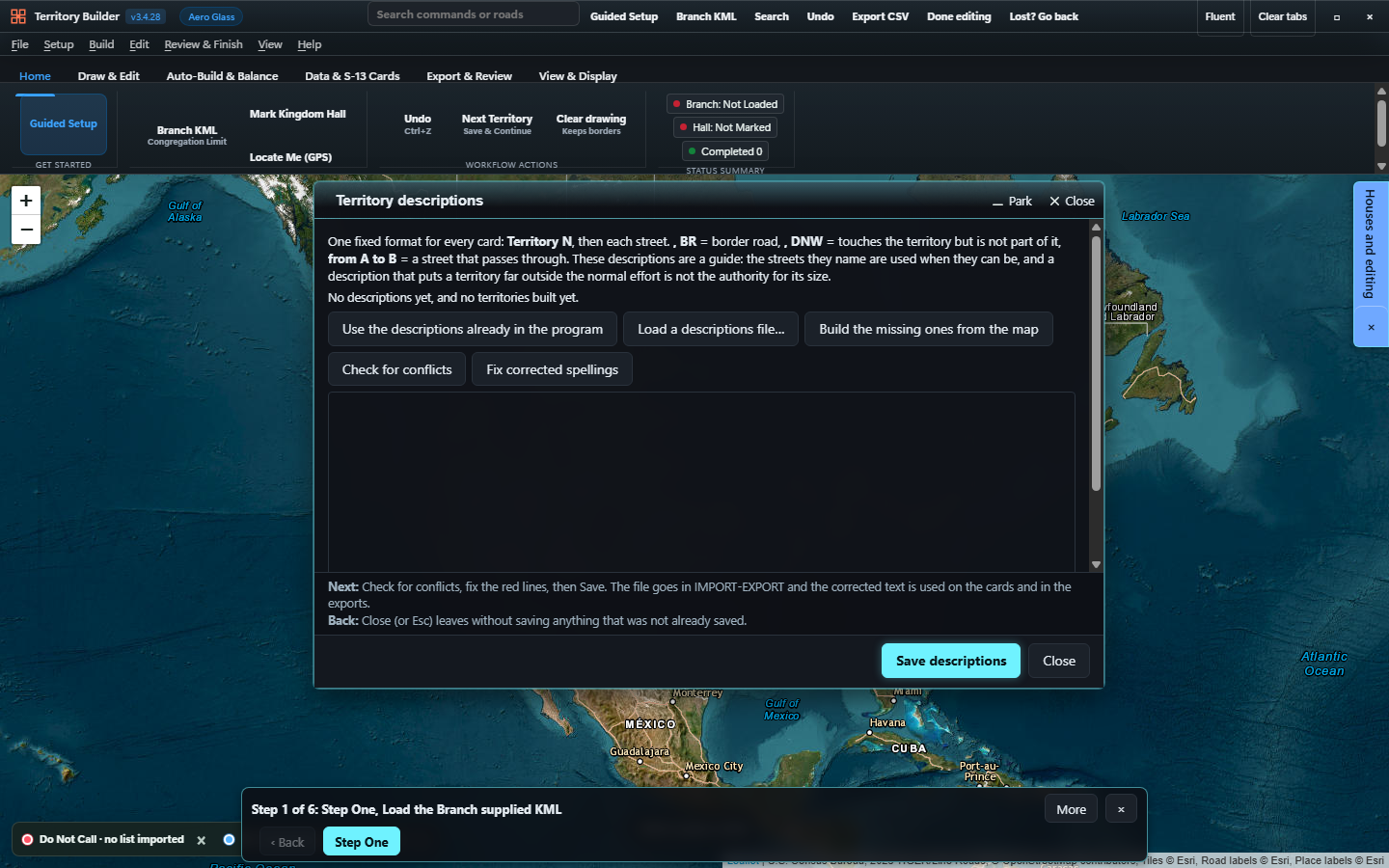
Task: Click the v3.4.28 version badge
Action: [147, 16]
